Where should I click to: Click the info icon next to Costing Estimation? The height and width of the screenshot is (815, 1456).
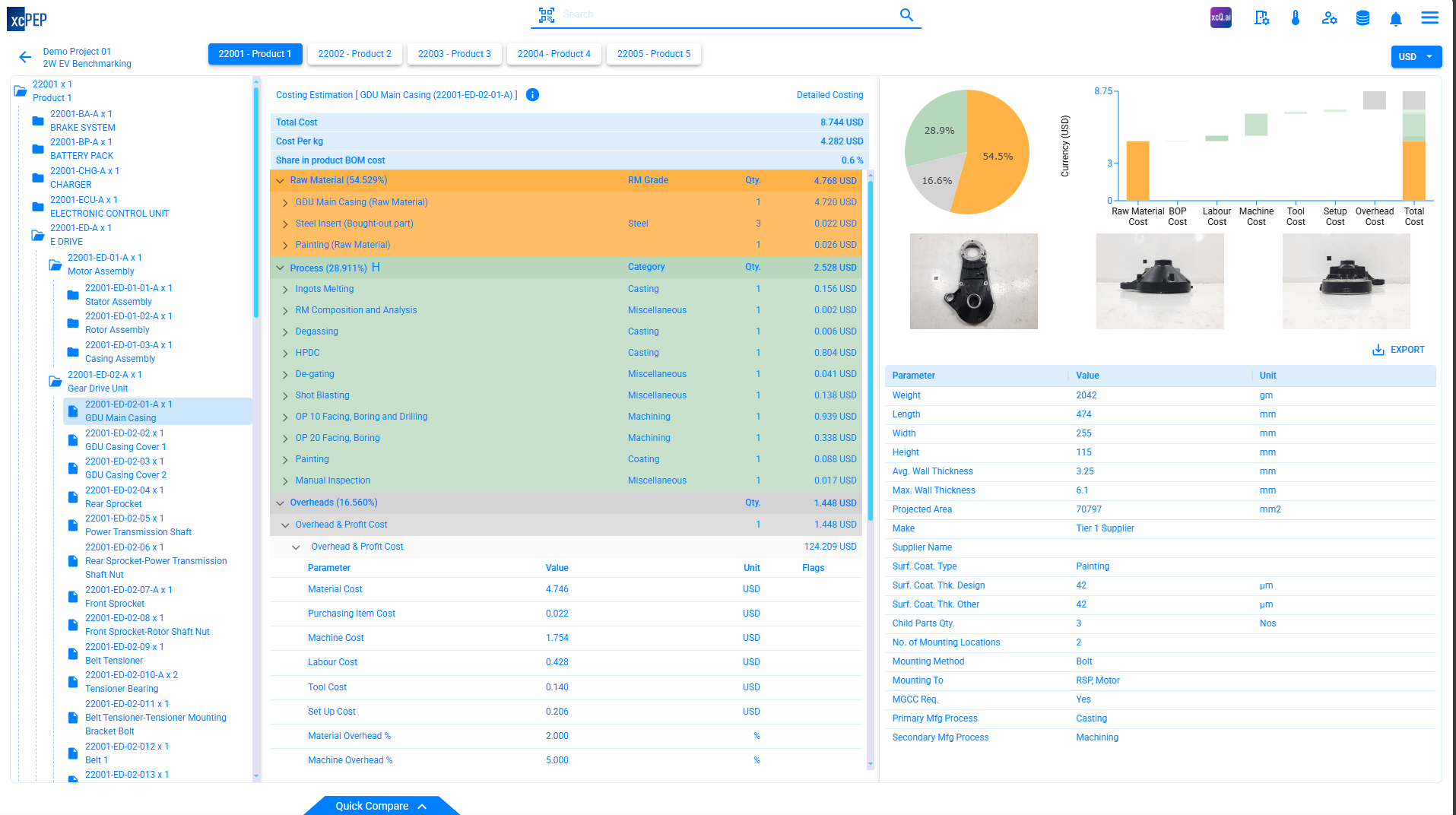click(532, 95)
